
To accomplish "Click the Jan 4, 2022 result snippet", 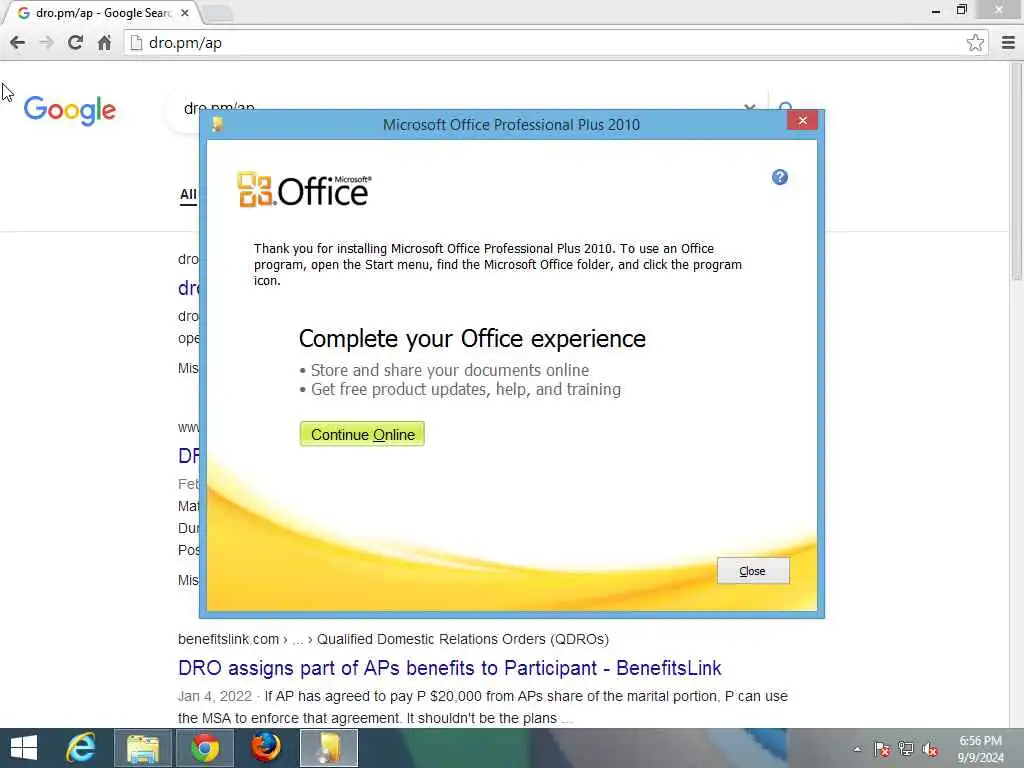I will pos(483,707).
